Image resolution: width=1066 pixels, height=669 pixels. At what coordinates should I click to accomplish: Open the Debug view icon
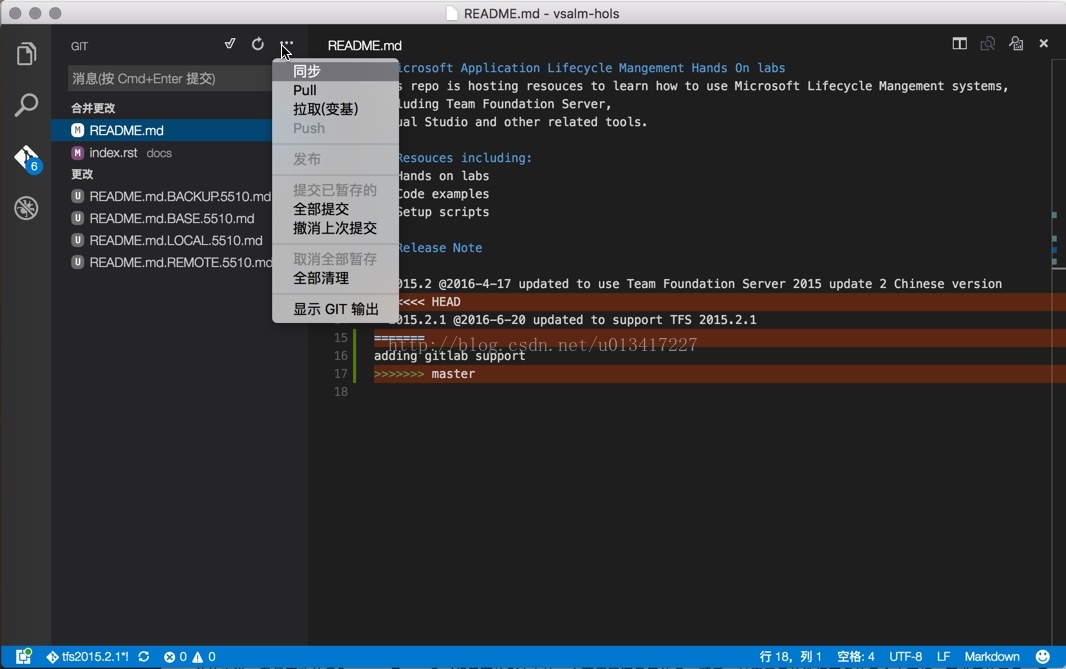(26, 208)
